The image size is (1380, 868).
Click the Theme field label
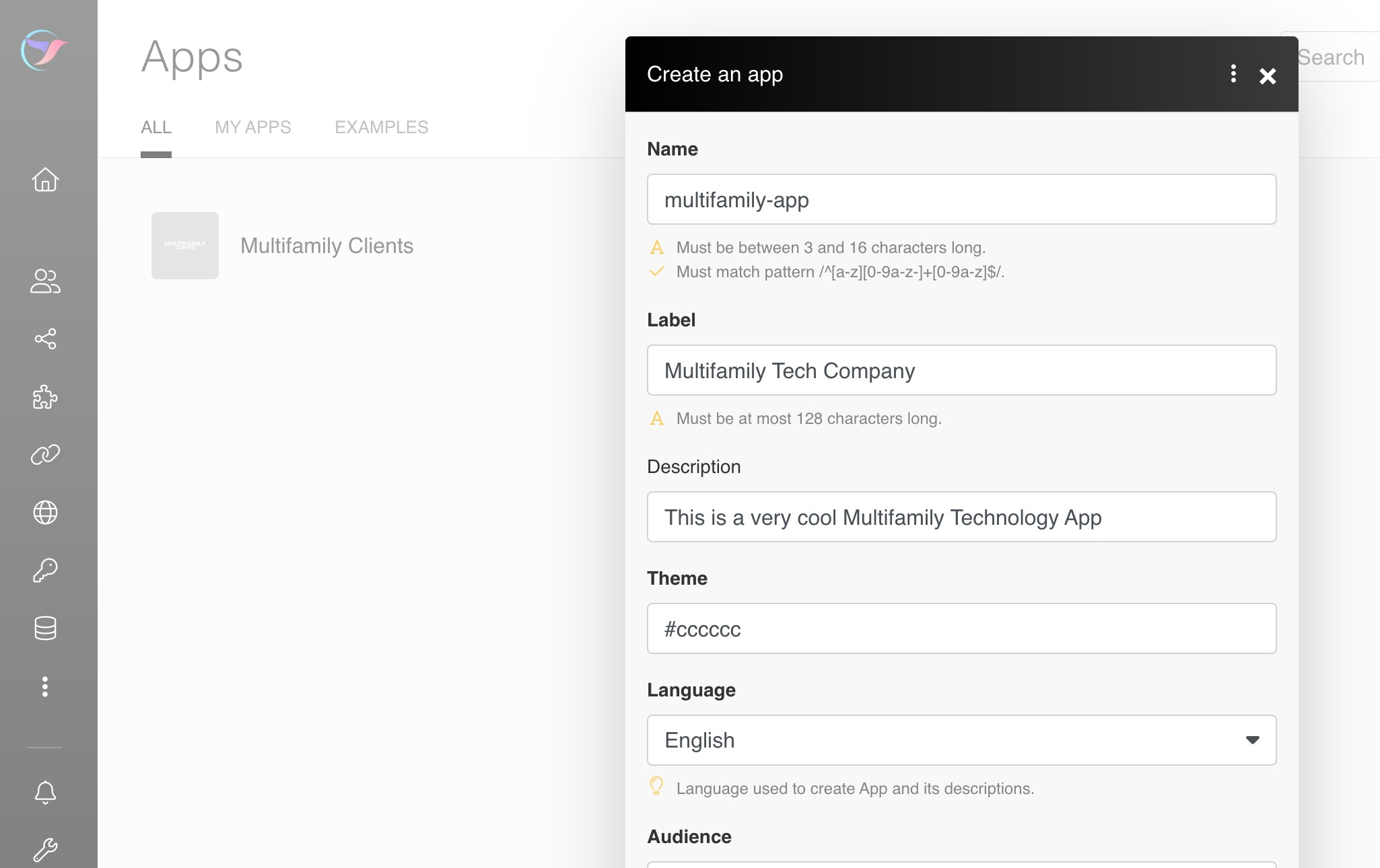pyautogui.click(x=677, y=578)
